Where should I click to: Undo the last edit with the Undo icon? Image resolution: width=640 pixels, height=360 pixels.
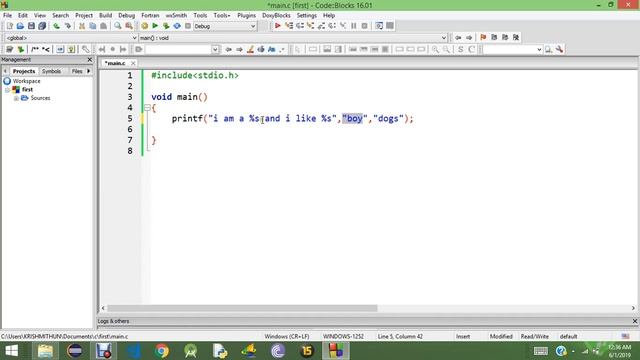[x=56, y=26]
